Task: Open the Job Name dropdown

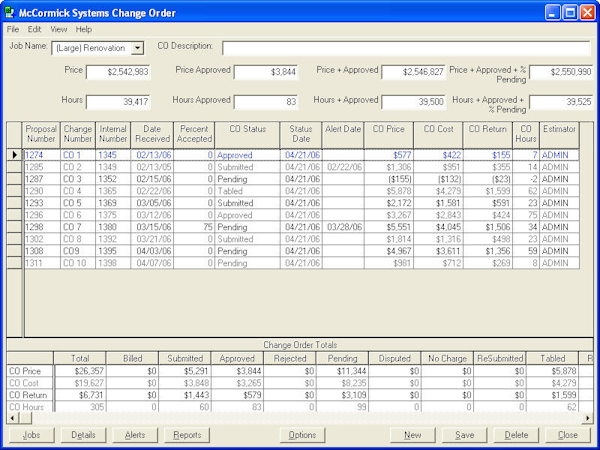Action: pyautogui.click(x=137, y=48)
